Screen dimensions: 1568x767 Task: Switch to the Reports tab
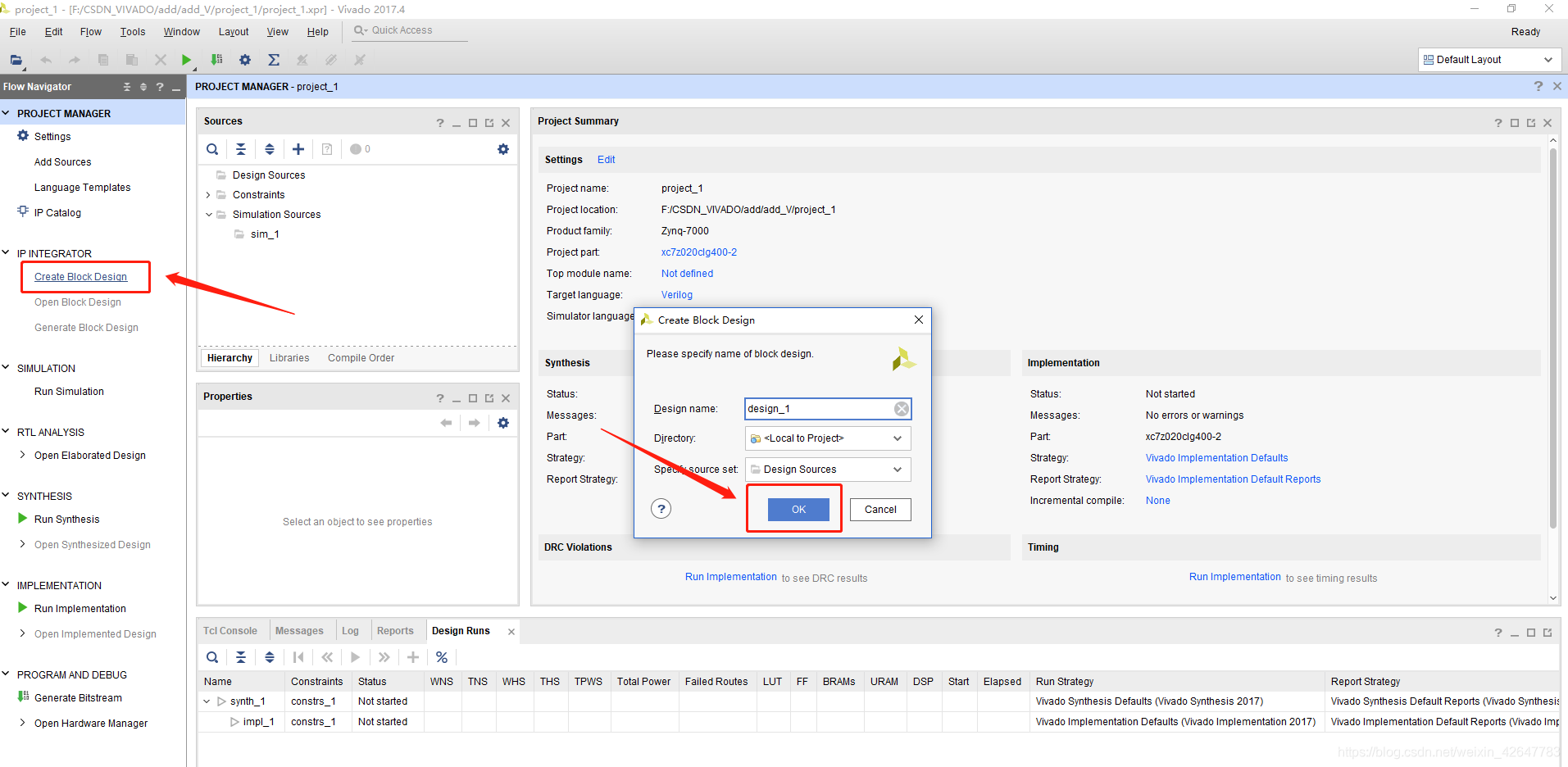[395, 631]
